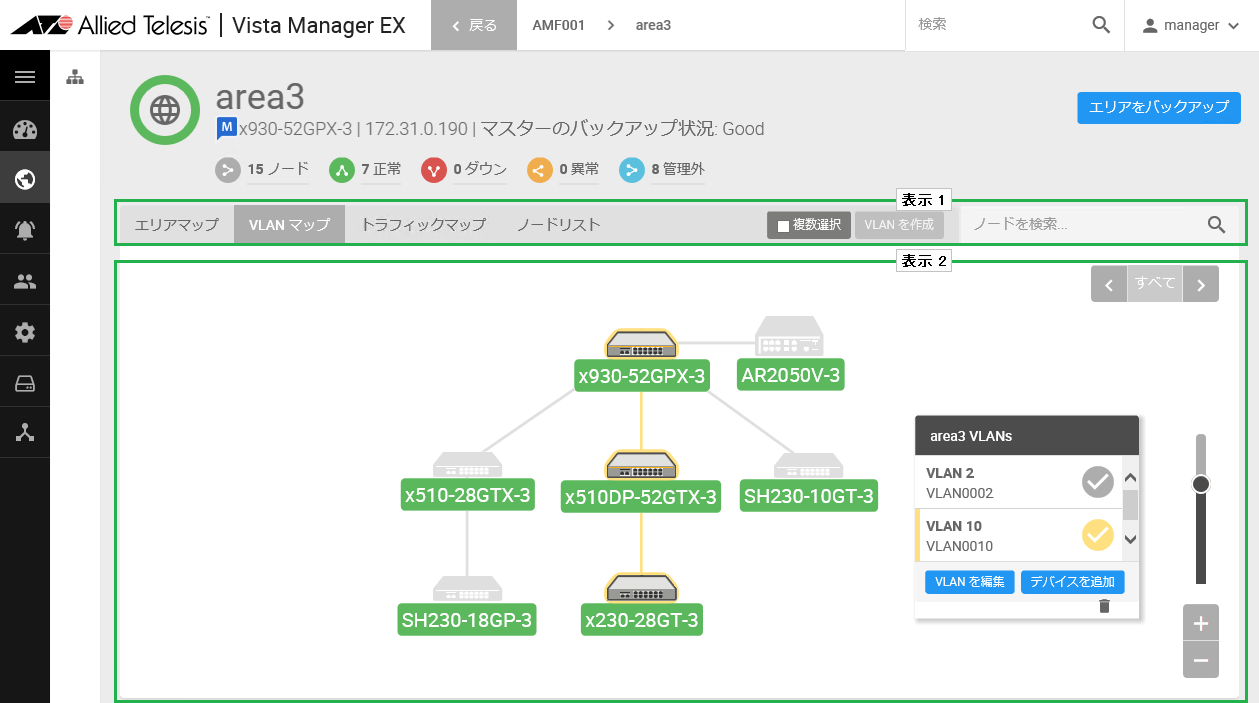Open the alarm bell events icon

(x=25, y=231)
